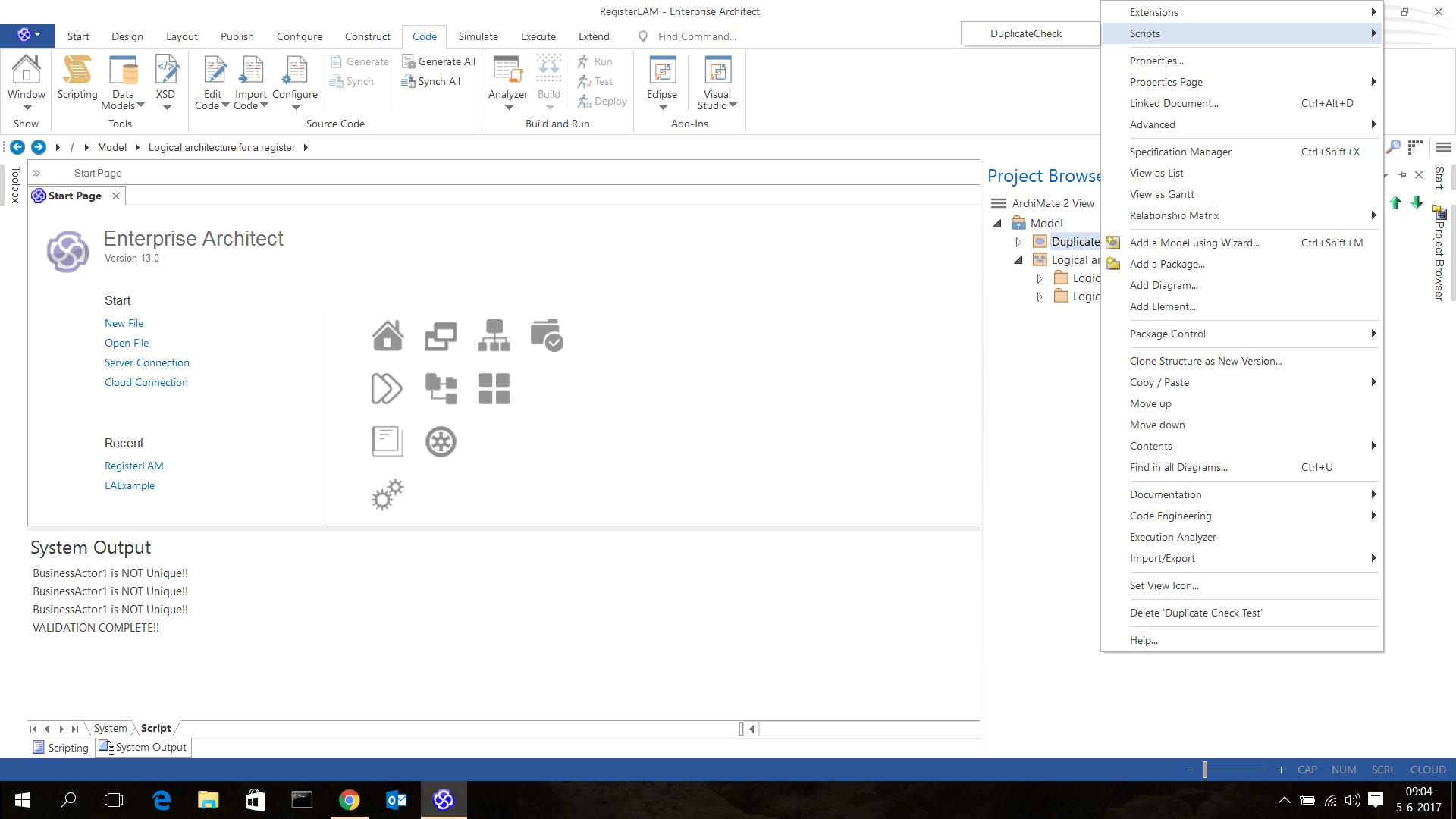Open the Scripting tool
The width and height of the screenshot is (1456, 819).
click(x=77, y=77)
